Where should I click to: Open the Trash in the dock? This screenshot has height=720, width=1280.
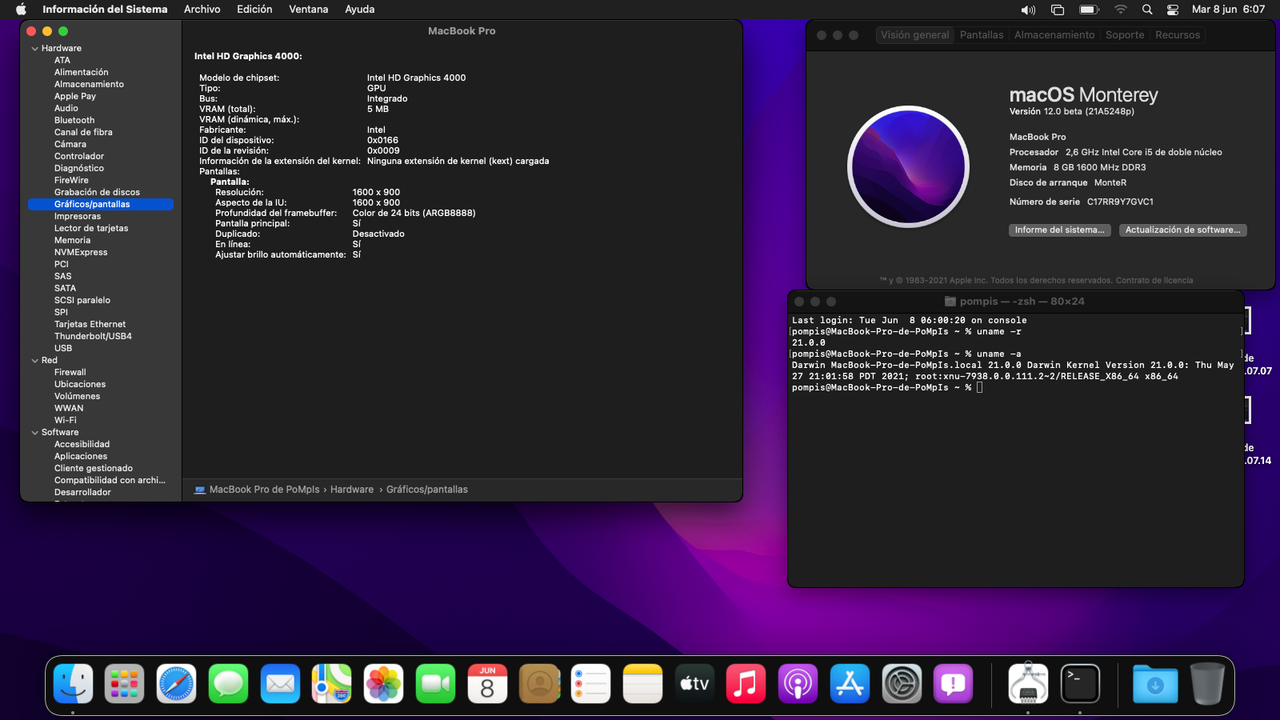(x=1207, y=684)
